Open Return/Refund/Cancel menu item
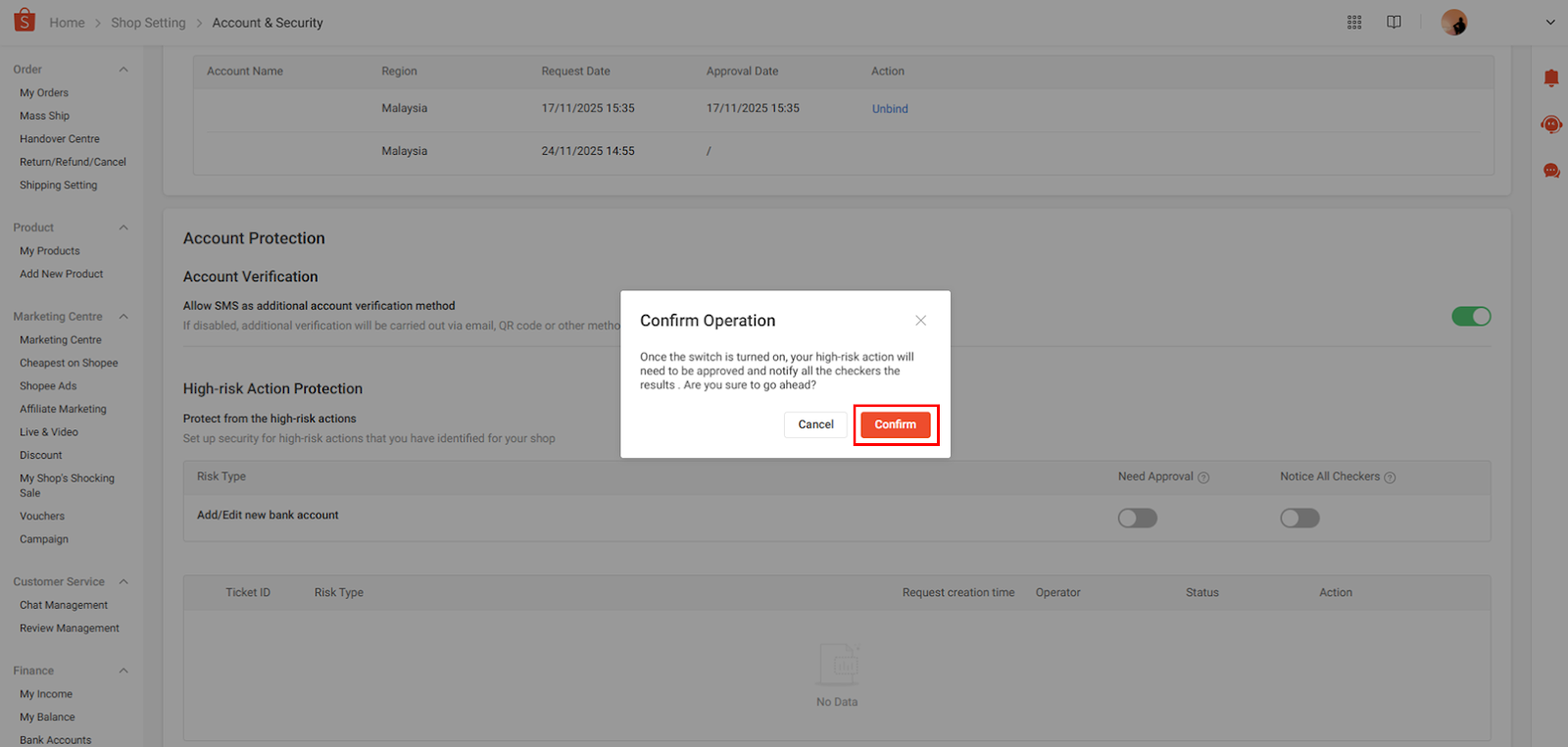This screenshot has height=747, width=1568. (73, 162)
